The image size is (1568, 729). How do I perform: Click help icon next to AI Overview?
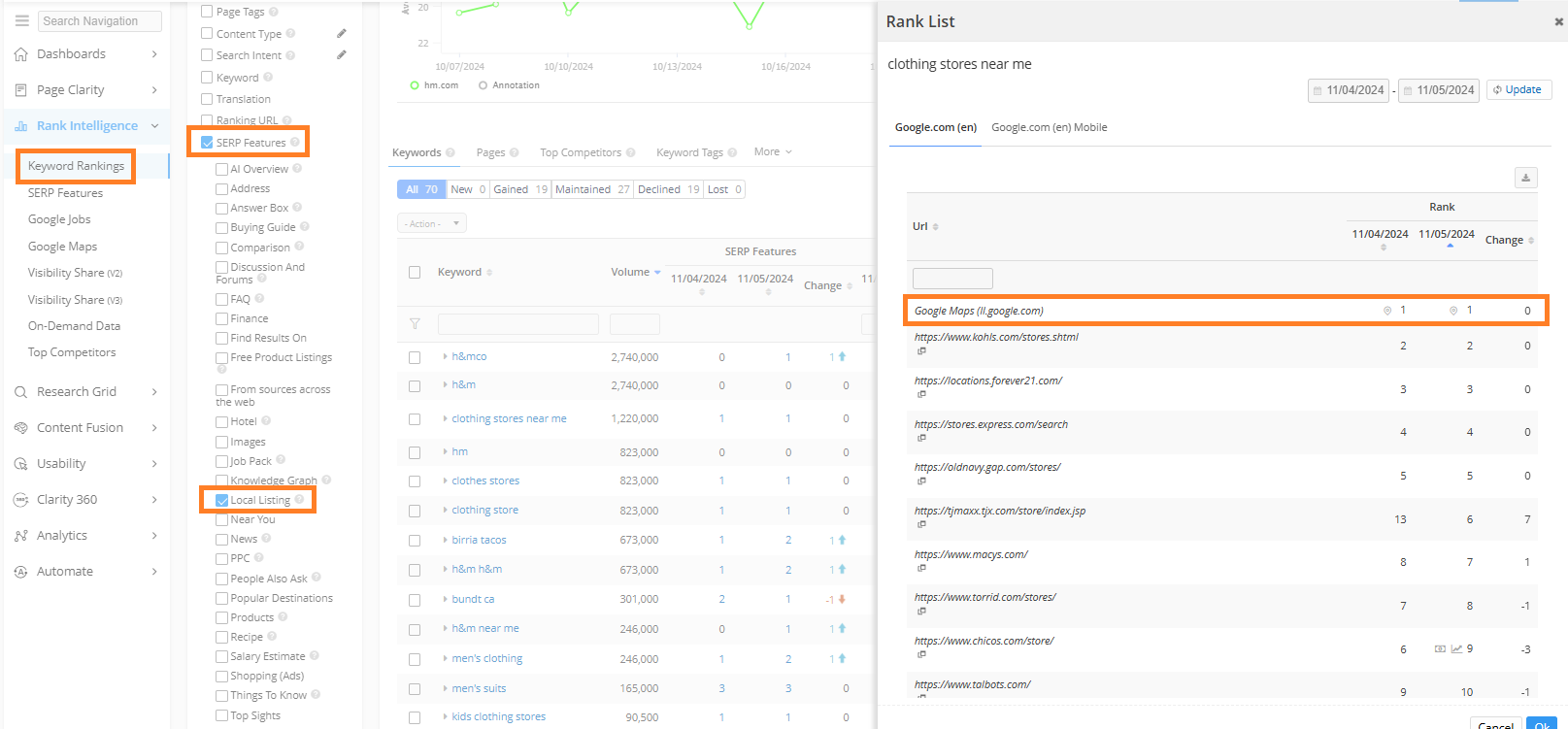[297, 169]
